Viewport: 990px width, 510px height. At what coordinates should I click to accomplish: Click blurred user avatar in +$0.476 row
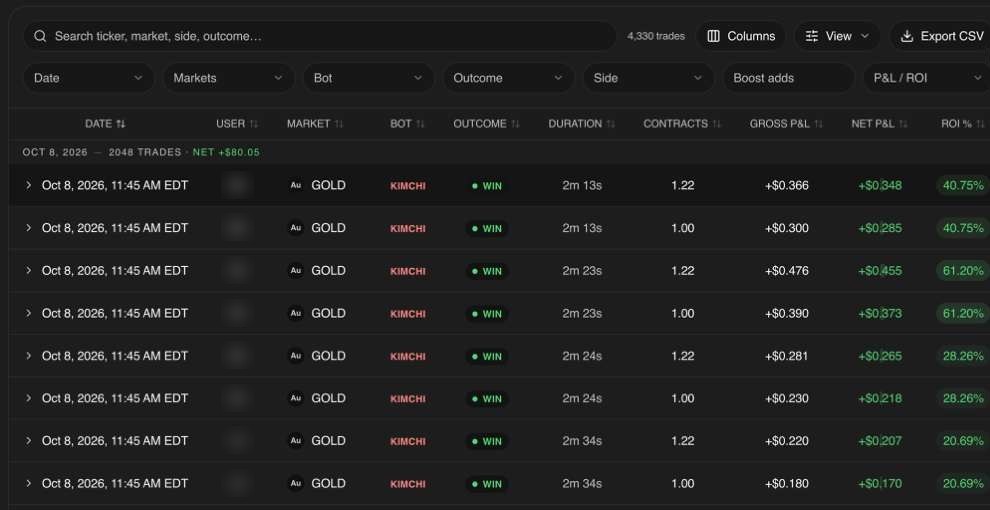(236, 271)
